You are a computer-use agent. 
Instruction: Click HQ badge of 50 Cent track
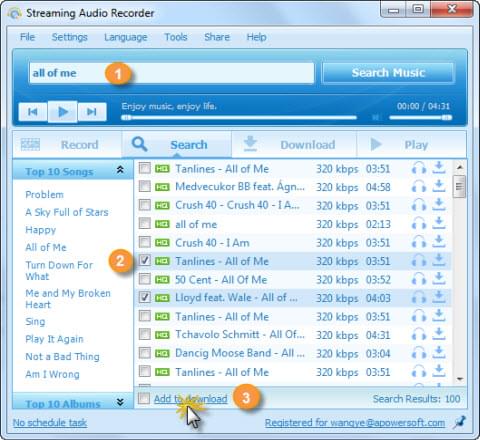coord(162,279)
